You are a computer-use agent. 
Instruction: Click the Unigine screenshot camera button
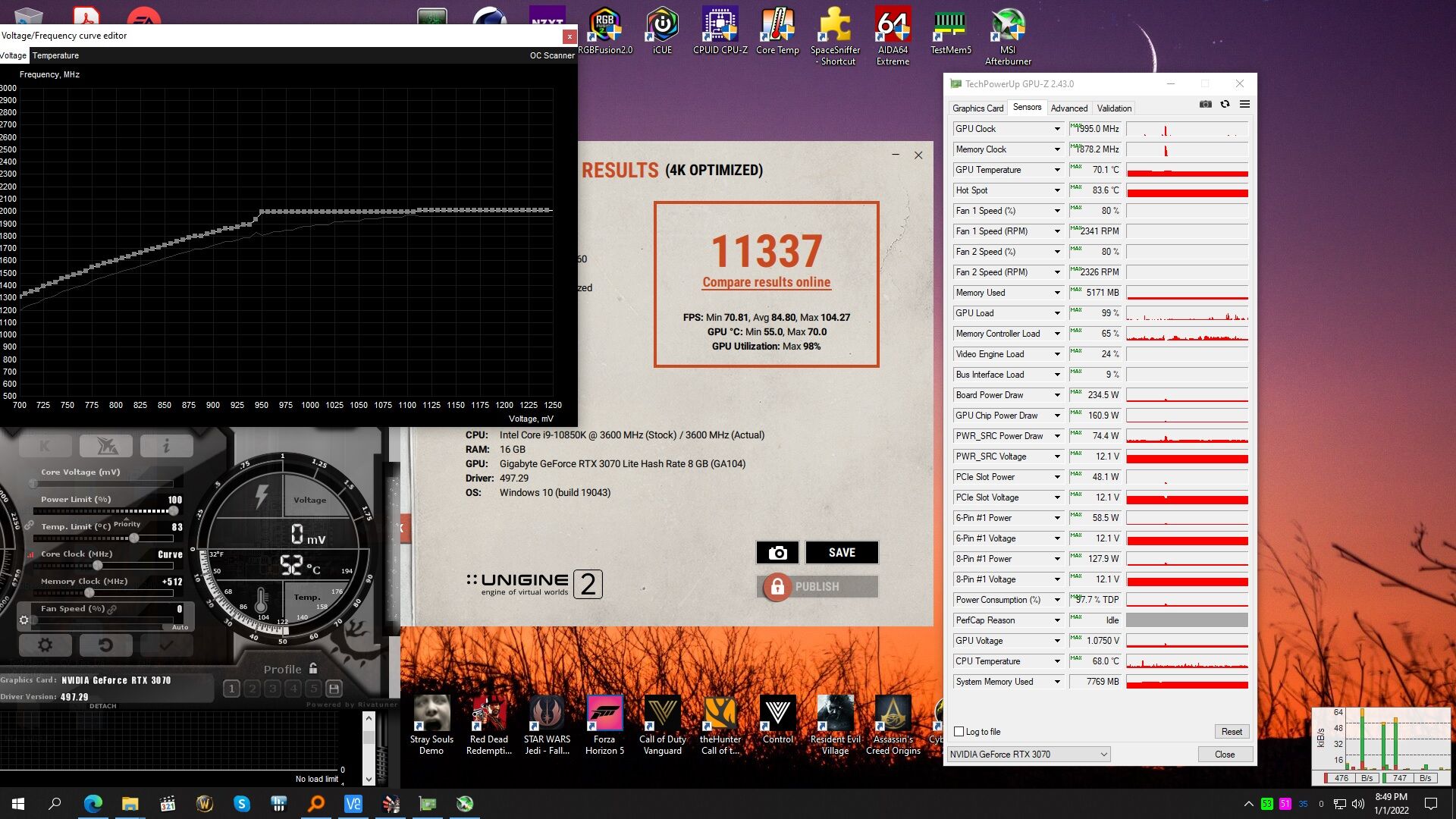pyautogui.click(x=777, y=552)
